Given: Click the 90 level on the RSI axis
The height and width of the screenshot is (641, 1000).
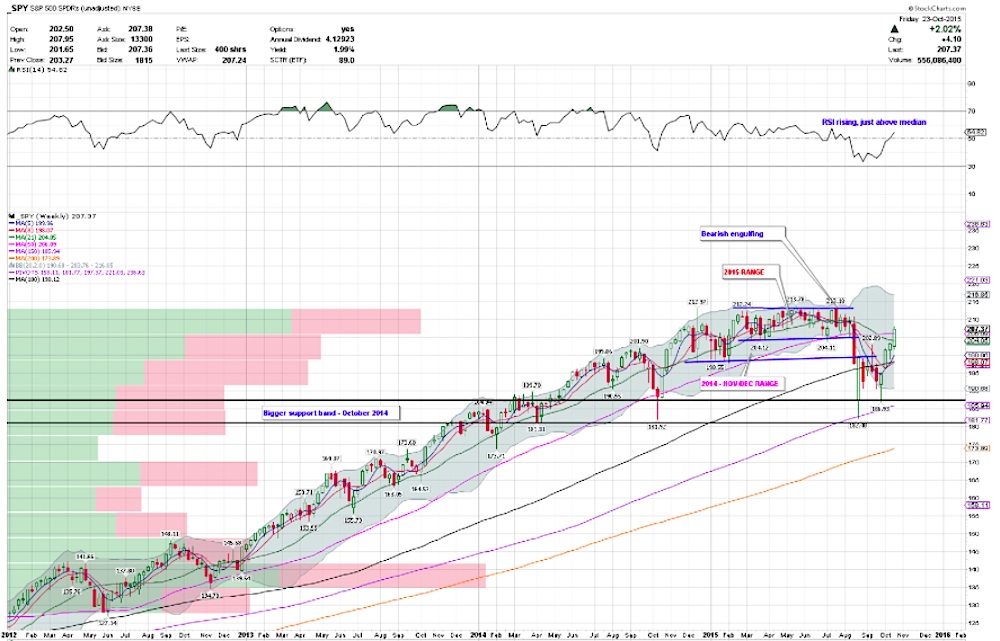Looking at the screenshot, I should (x=971, y=84).
